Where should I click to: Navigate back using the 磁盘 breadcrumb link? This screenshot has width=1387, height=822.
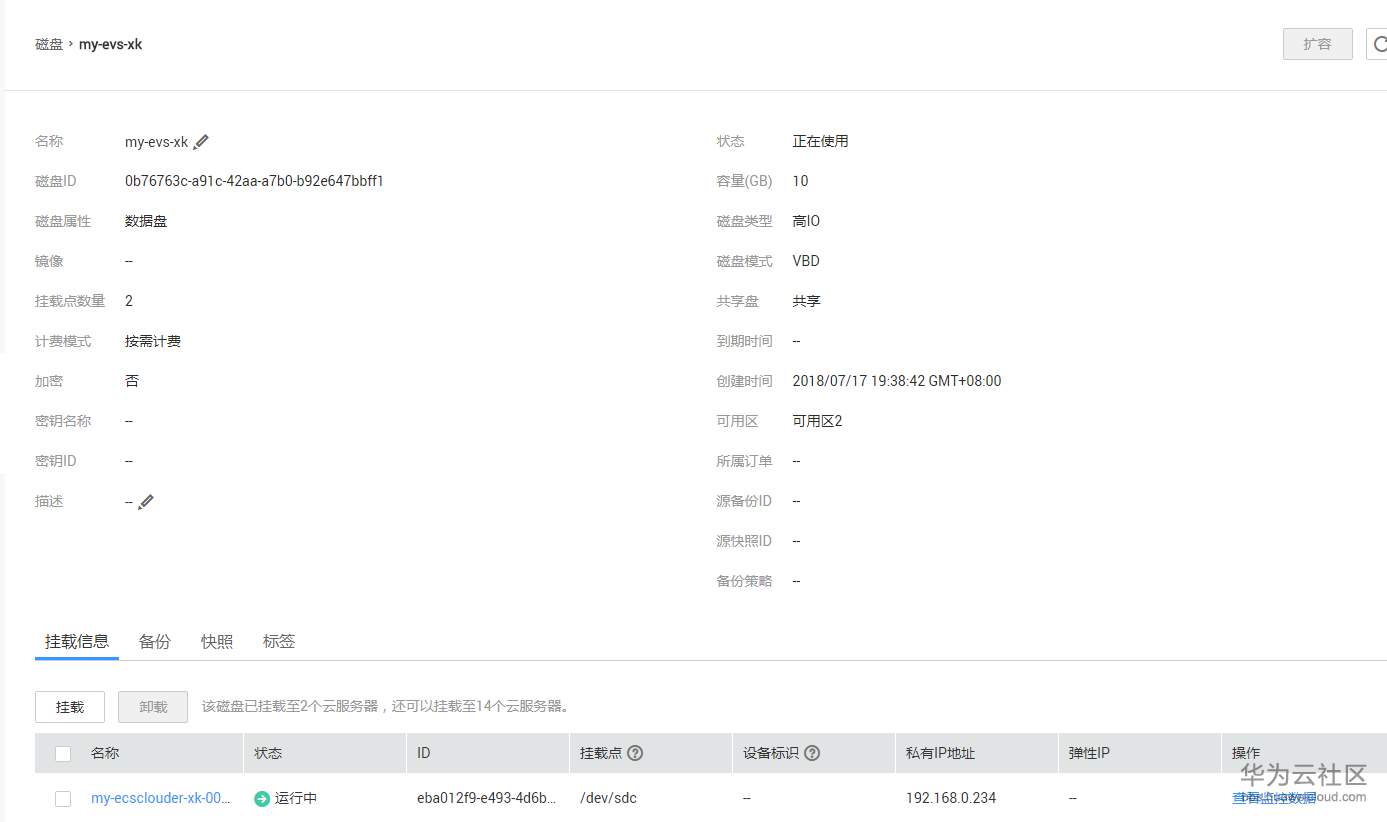coord(49,44)
